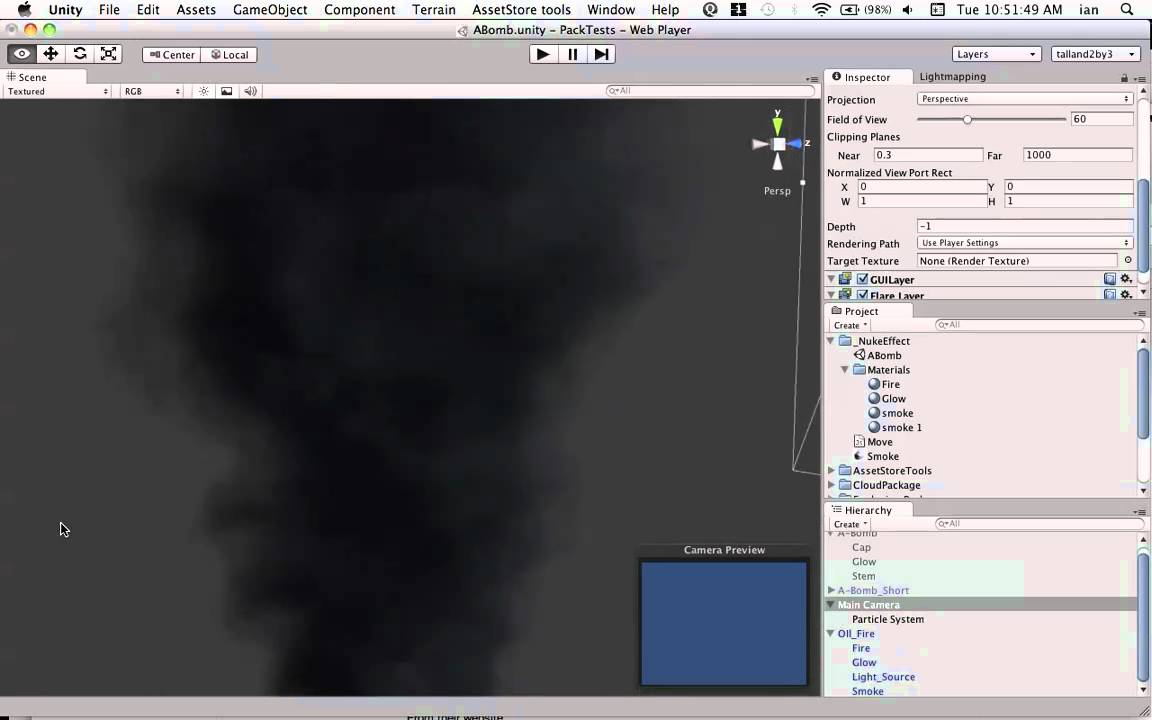This screenshot has height=720, width=1152.
Task: Click the Hierarchy search field
Action: [x=1039, y=524]
